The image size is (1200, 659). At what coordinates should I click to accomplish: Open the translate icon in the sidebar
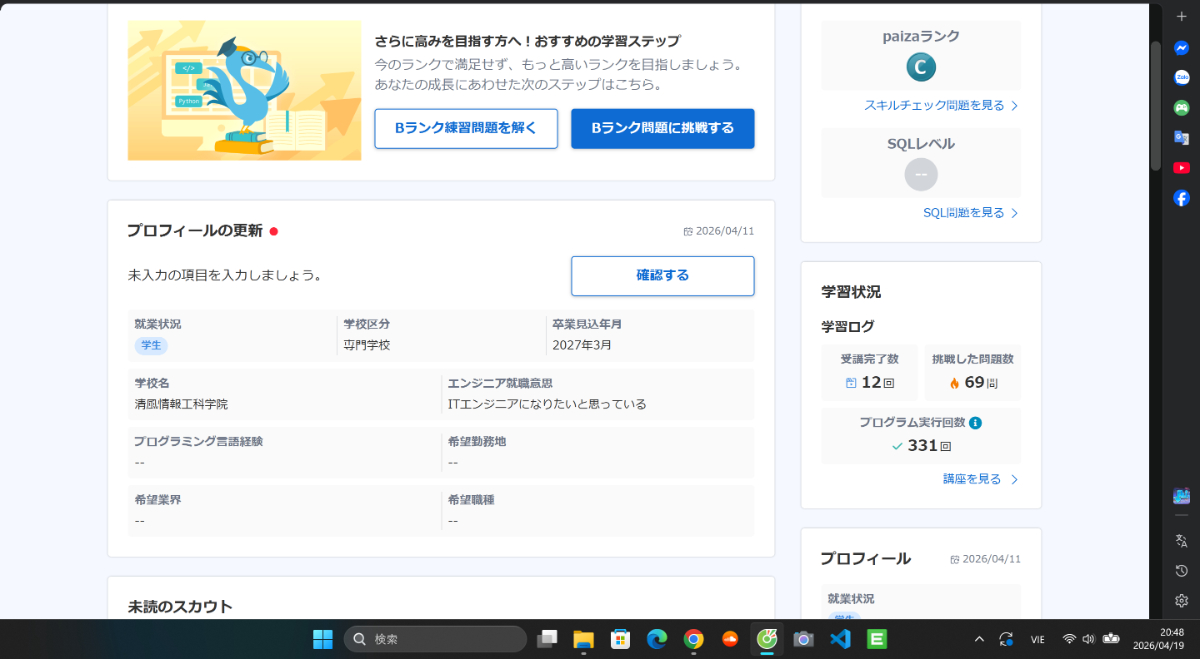click(1181, 541)
